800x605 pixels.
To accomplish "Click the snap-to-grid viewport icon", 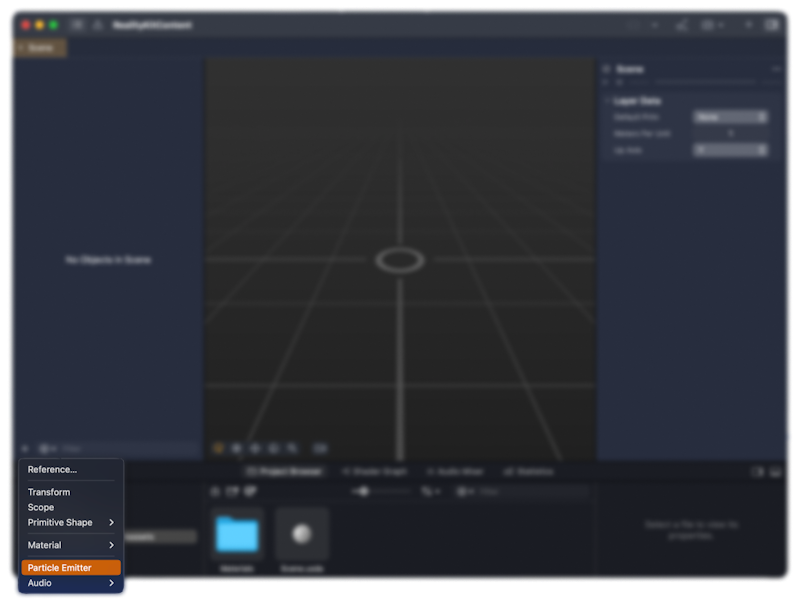I will pyautogui.click(x=257, y=448).
